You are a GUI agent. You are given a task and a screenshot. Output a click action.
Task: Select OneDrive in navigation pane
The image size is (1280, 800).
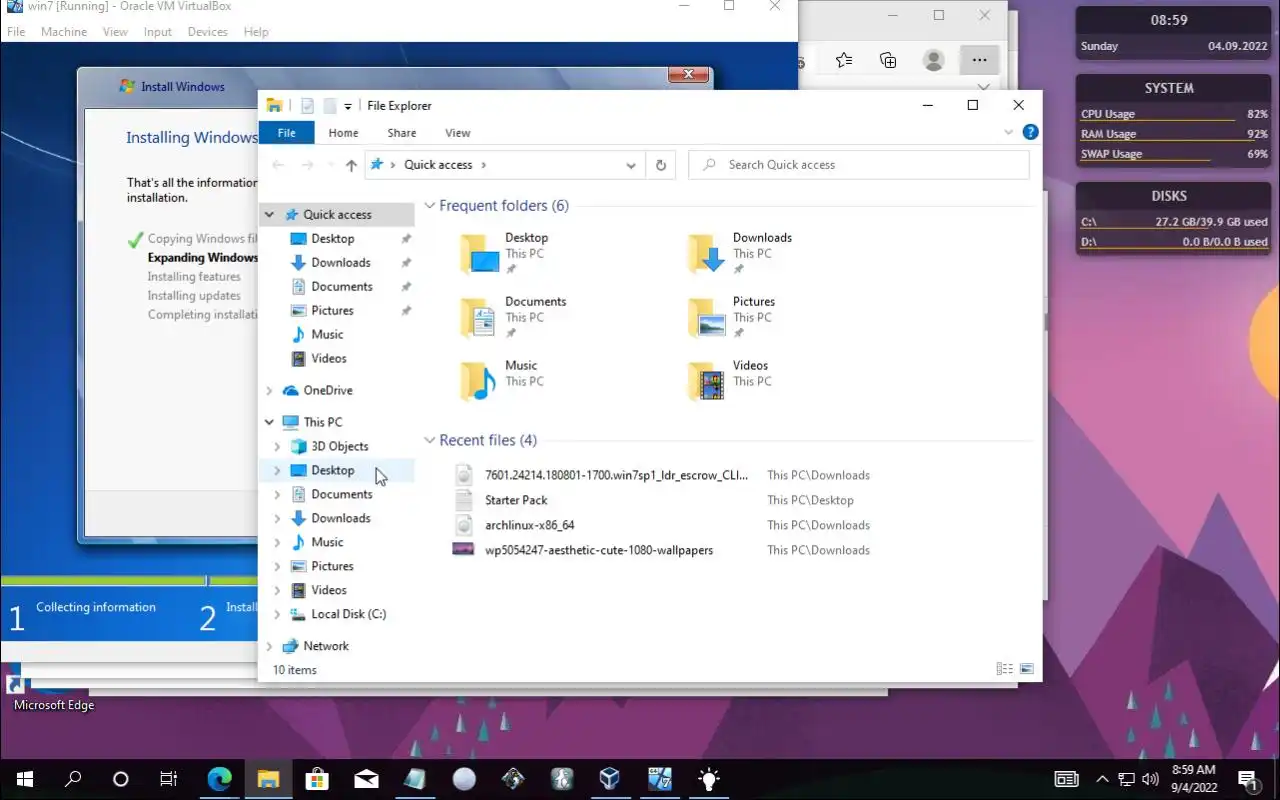pos(327,391)
